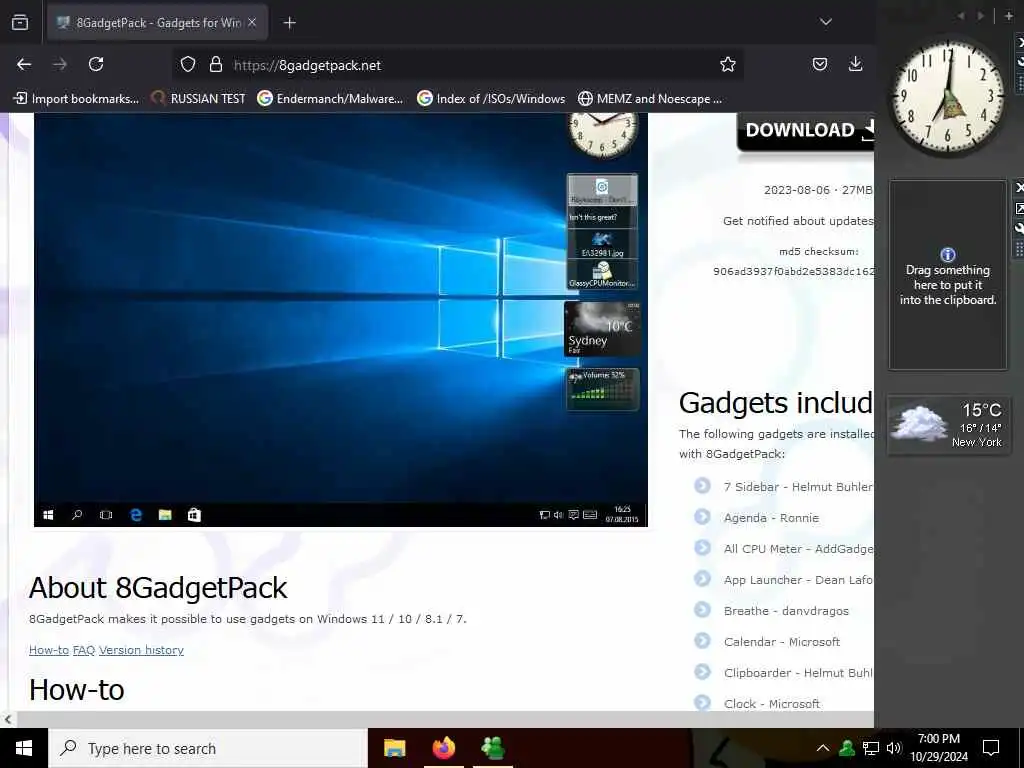Click the green user tray icon
Image resolution: width=1024 pixels, height=768 pixels.
(847, 748)
